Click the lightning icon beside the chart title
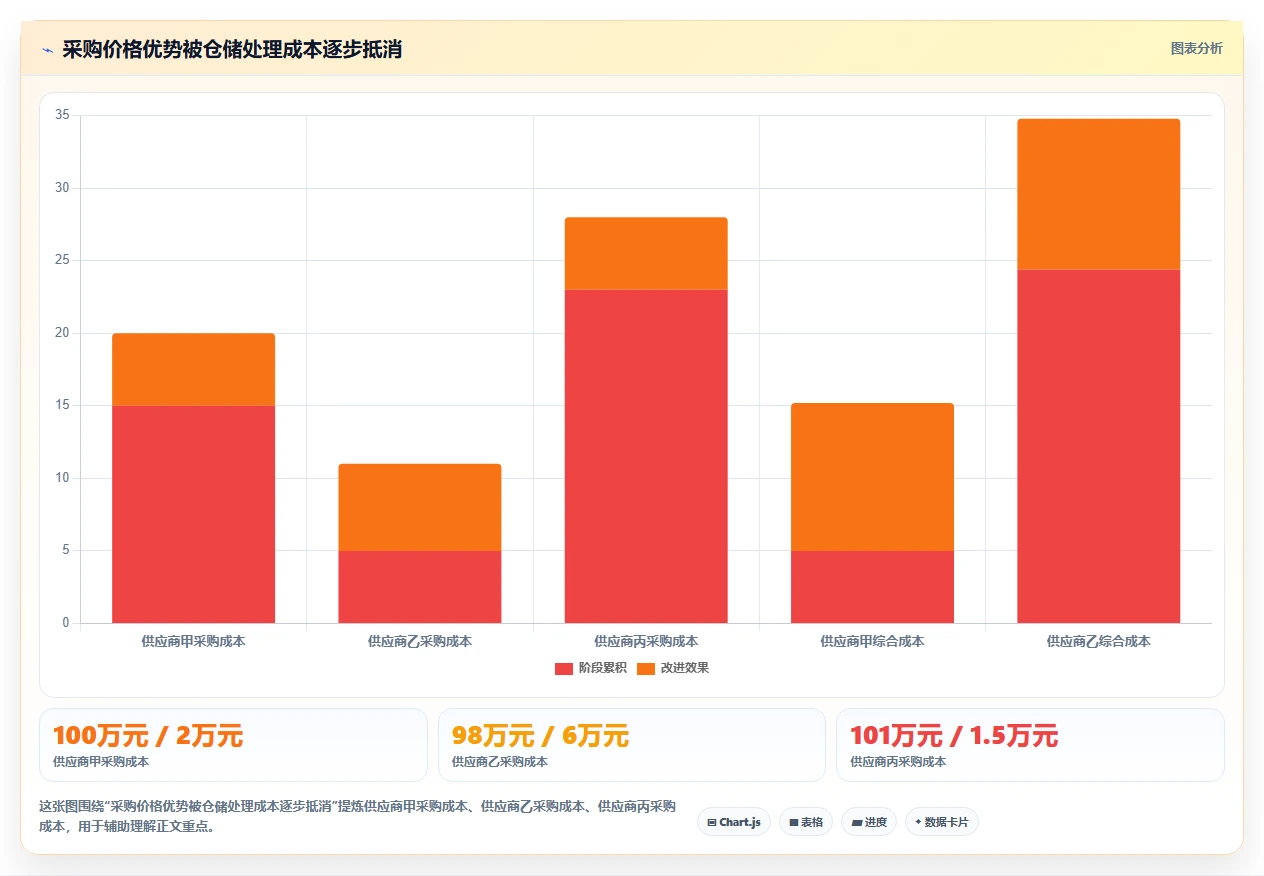The width and height of the screenshot is (1264, 876). click(x=48, y=49)
